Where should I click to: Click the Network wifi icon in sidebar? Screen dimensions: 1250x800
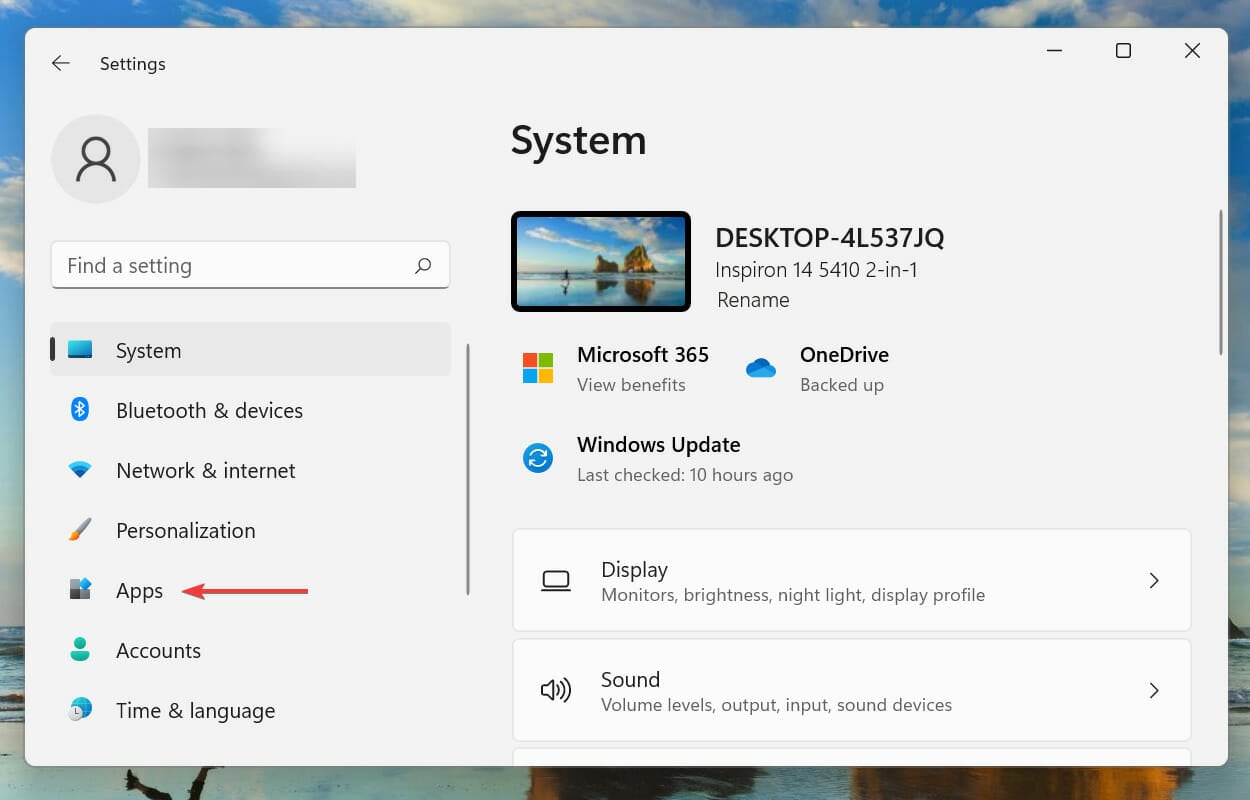[80, 470]
